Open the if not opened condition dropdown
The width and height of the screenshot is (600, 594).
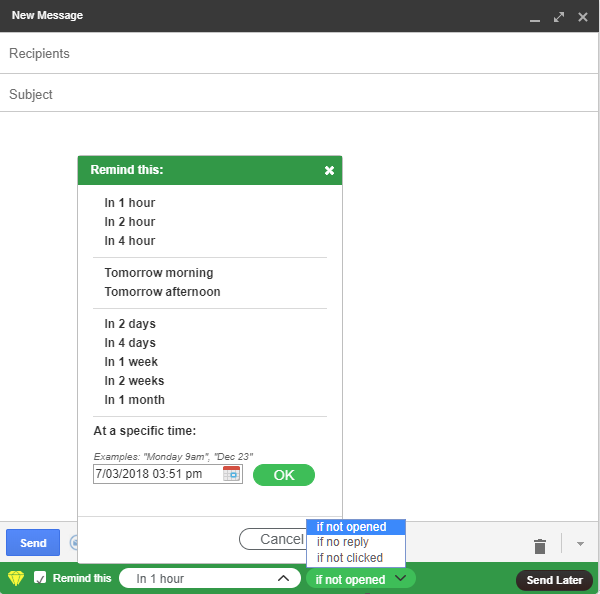click(x=360, y=579)
